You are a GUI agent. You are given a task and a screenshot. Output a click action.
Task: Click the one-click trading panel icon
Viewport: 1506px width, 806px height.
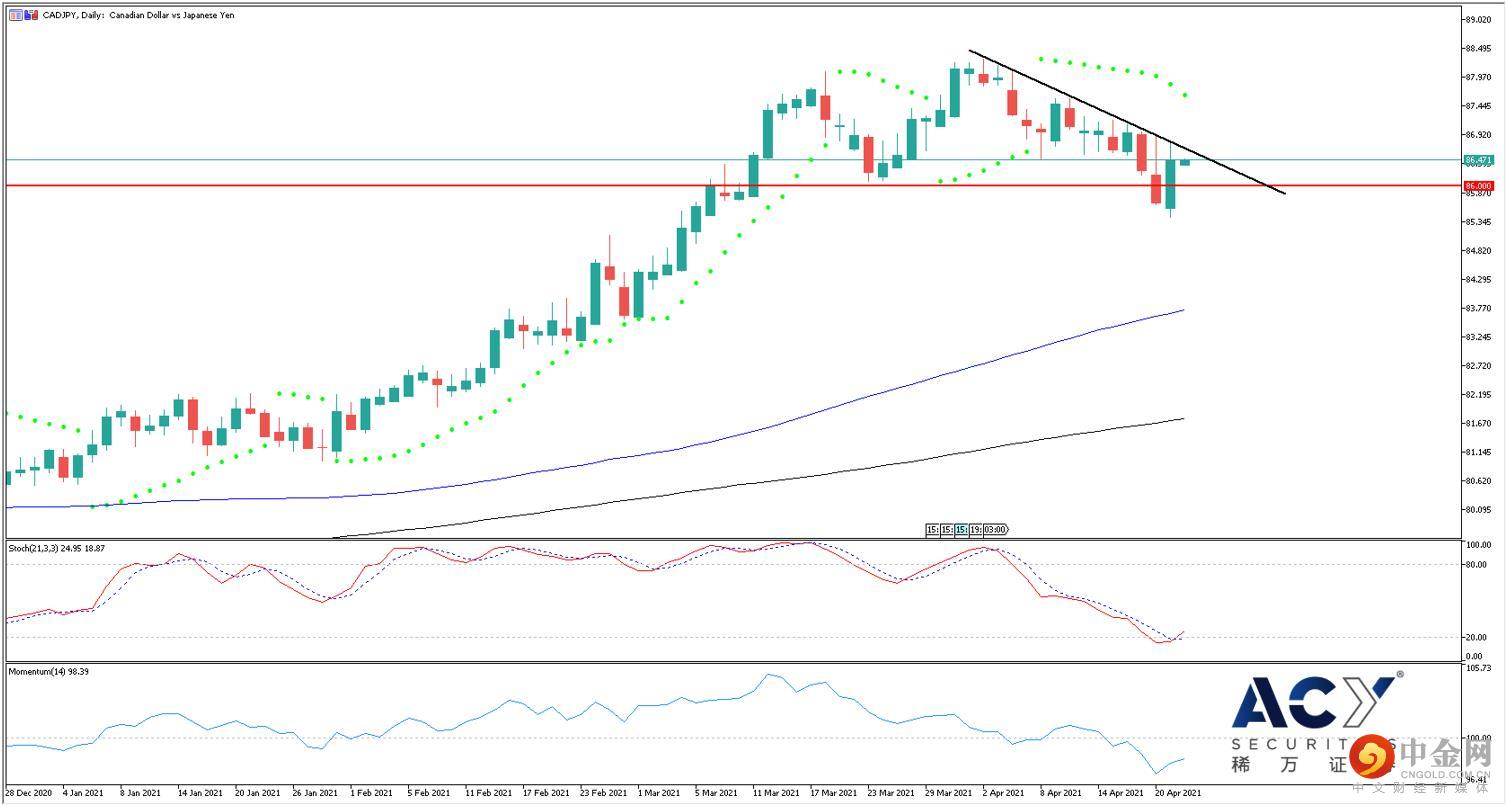[x=16, y=15]
